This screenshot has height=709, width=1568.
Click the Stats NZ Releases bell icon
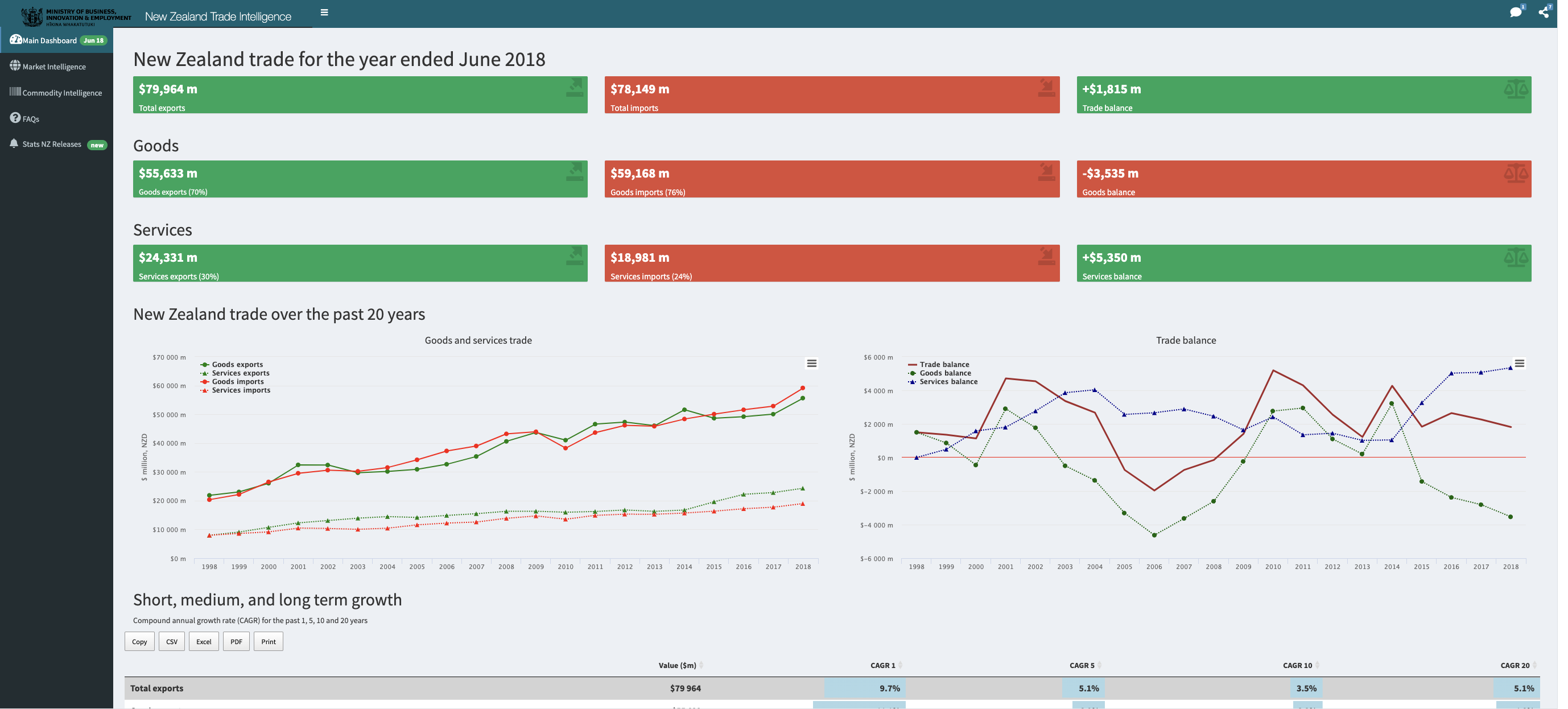pos(14,144)
